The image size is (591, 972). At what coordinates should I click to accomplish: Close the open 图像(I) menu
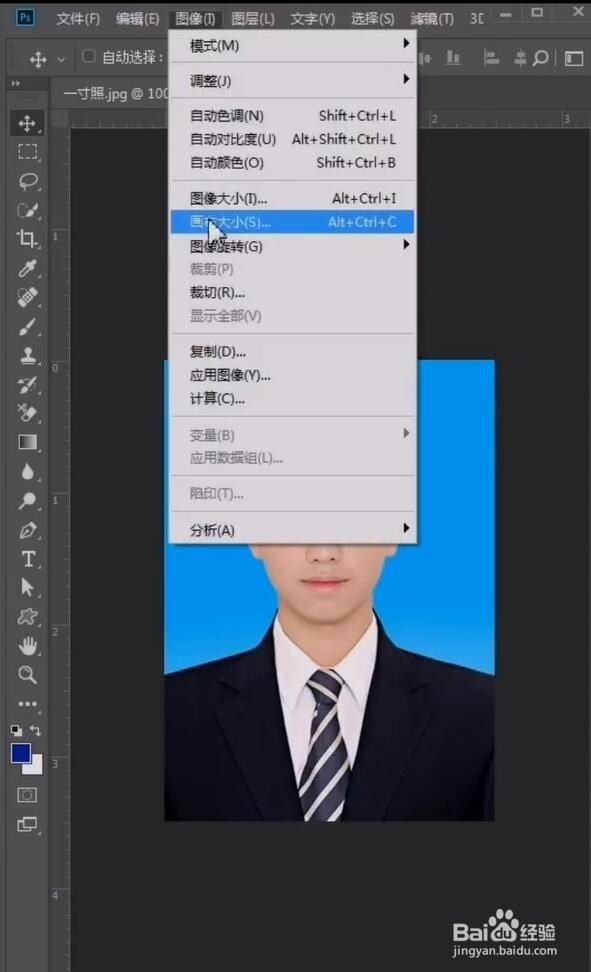coord(195,19)
